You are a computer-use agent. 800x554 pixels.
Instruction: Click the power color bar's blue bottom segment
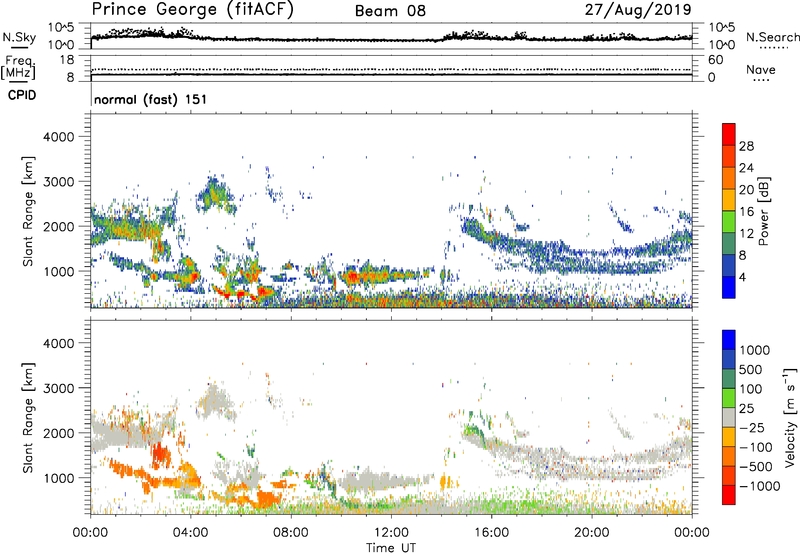[729, 287]
